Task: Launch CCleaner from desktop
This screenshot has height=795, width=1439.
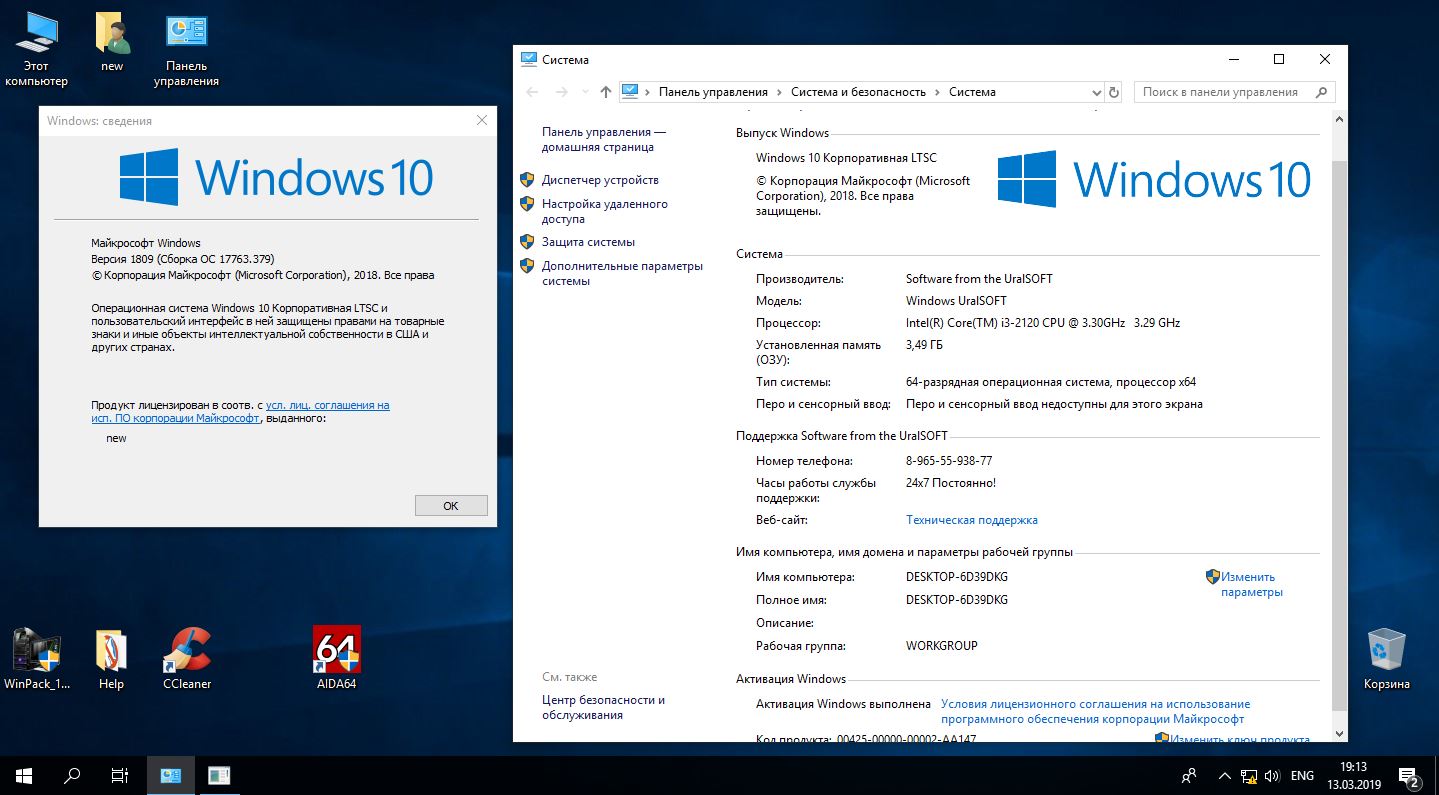Action: pos(187,659)
